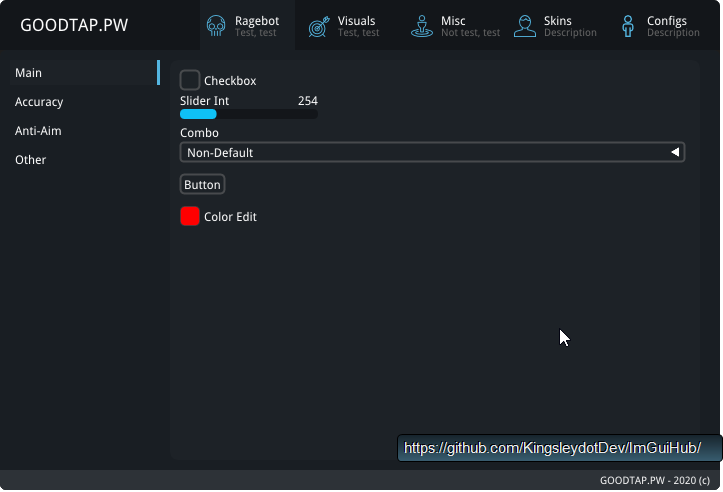Go to the Skins tab

click(556, 25)
